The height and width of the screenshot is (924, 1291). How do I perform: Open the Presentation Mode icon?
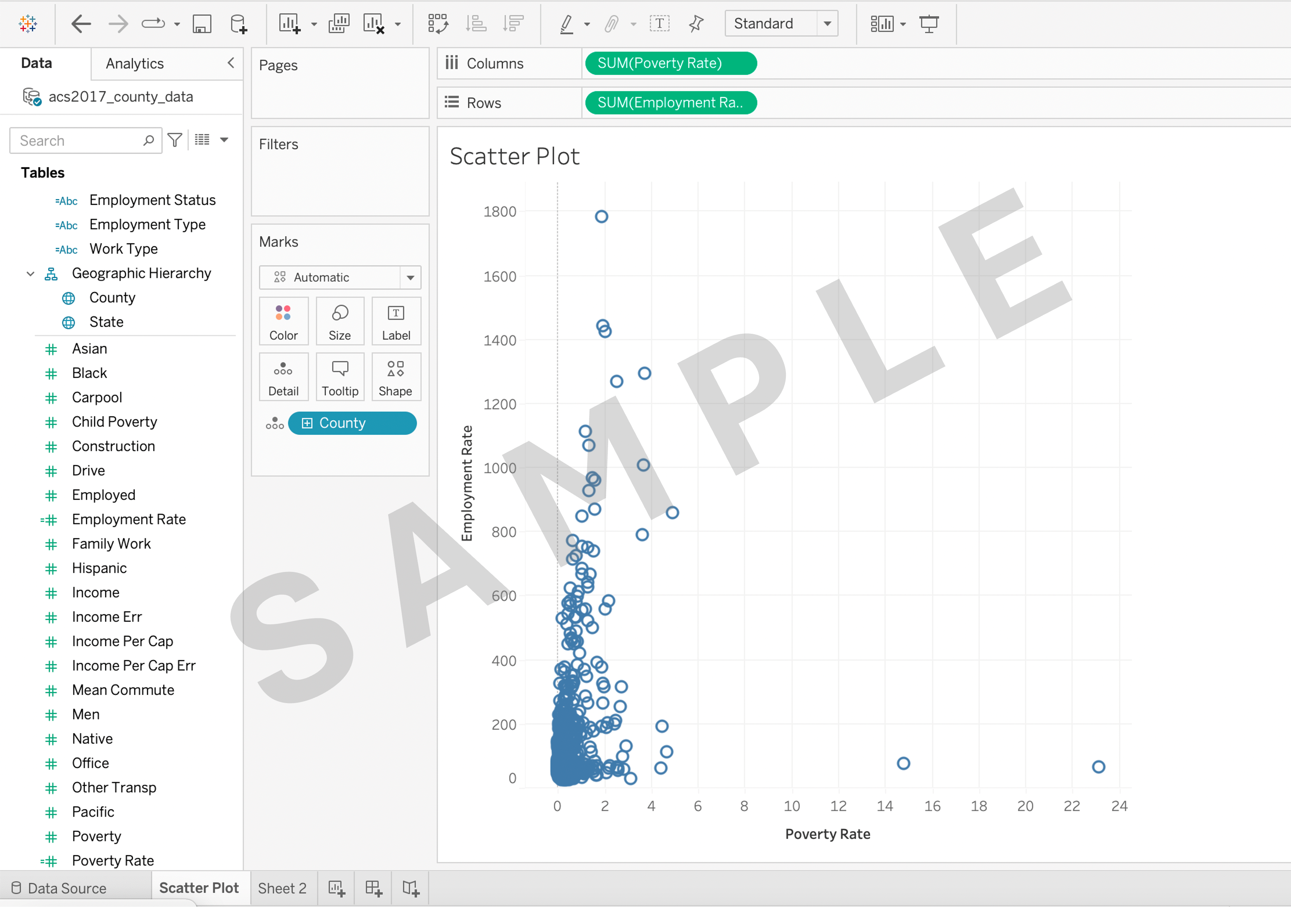point(928,24)
